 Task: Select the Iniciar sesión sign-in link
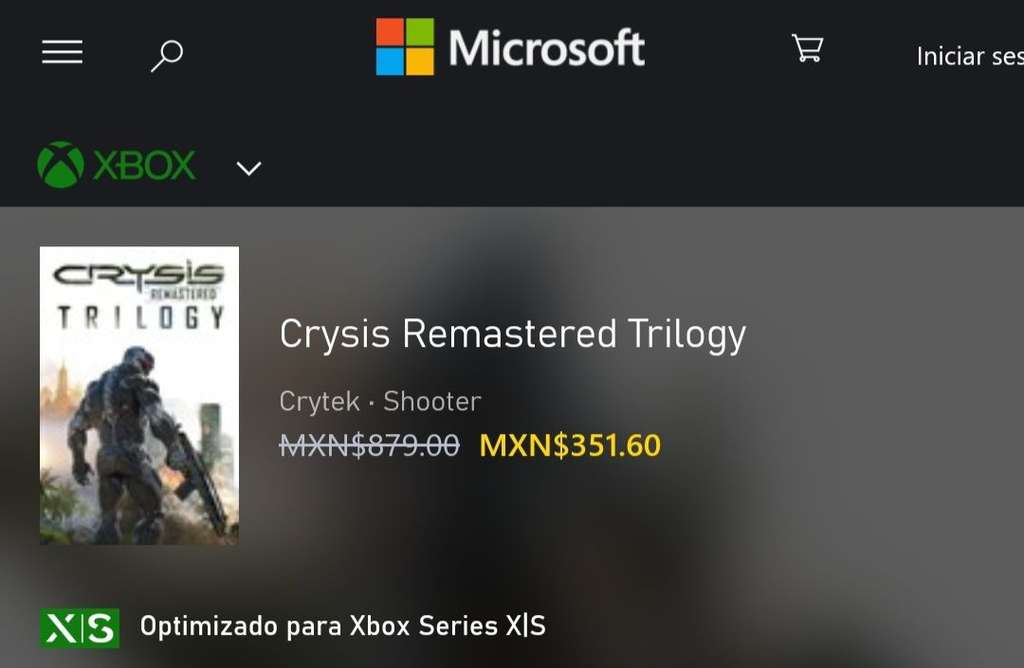970,56
